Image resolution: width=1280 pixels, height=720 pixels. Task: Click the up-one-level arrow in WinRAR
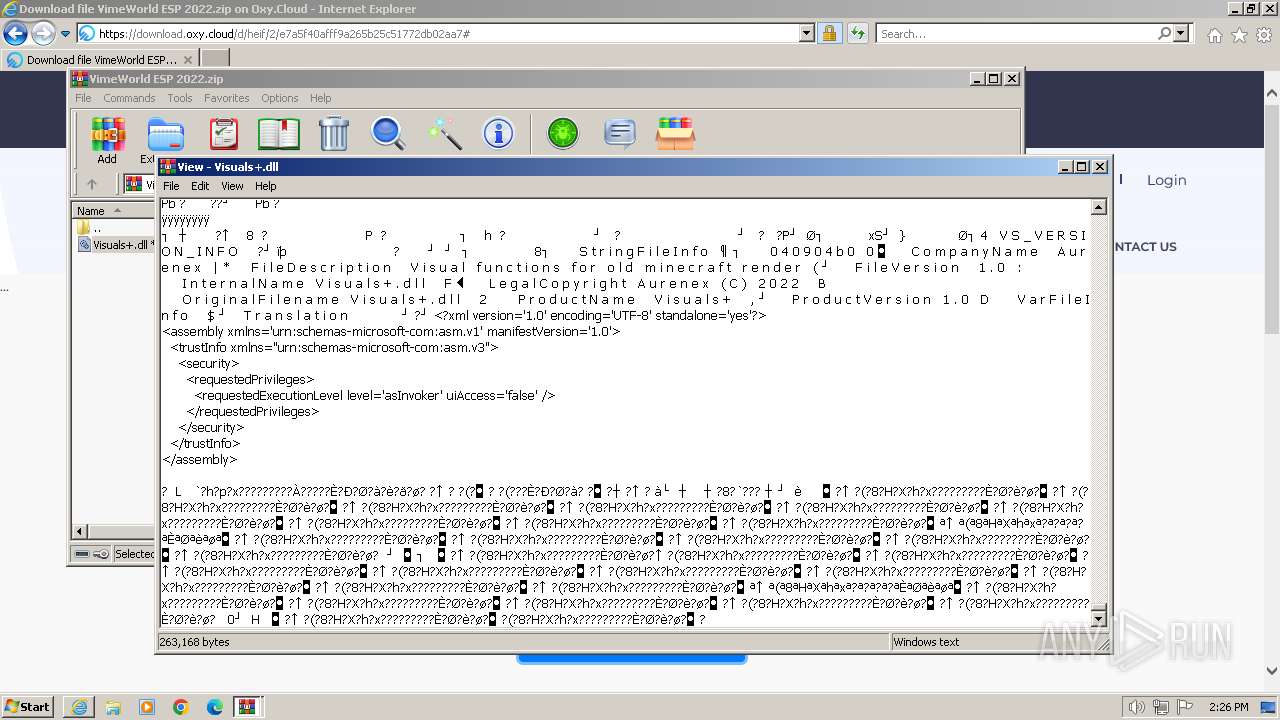click(x=92, y=184)
